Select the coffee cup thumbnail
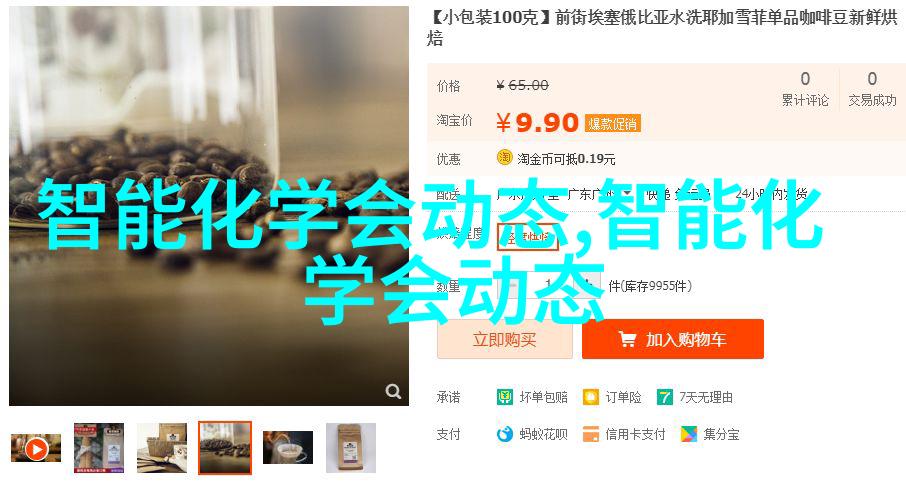The height and width of the screenshot is (486, 906). [x=288, y=448]
